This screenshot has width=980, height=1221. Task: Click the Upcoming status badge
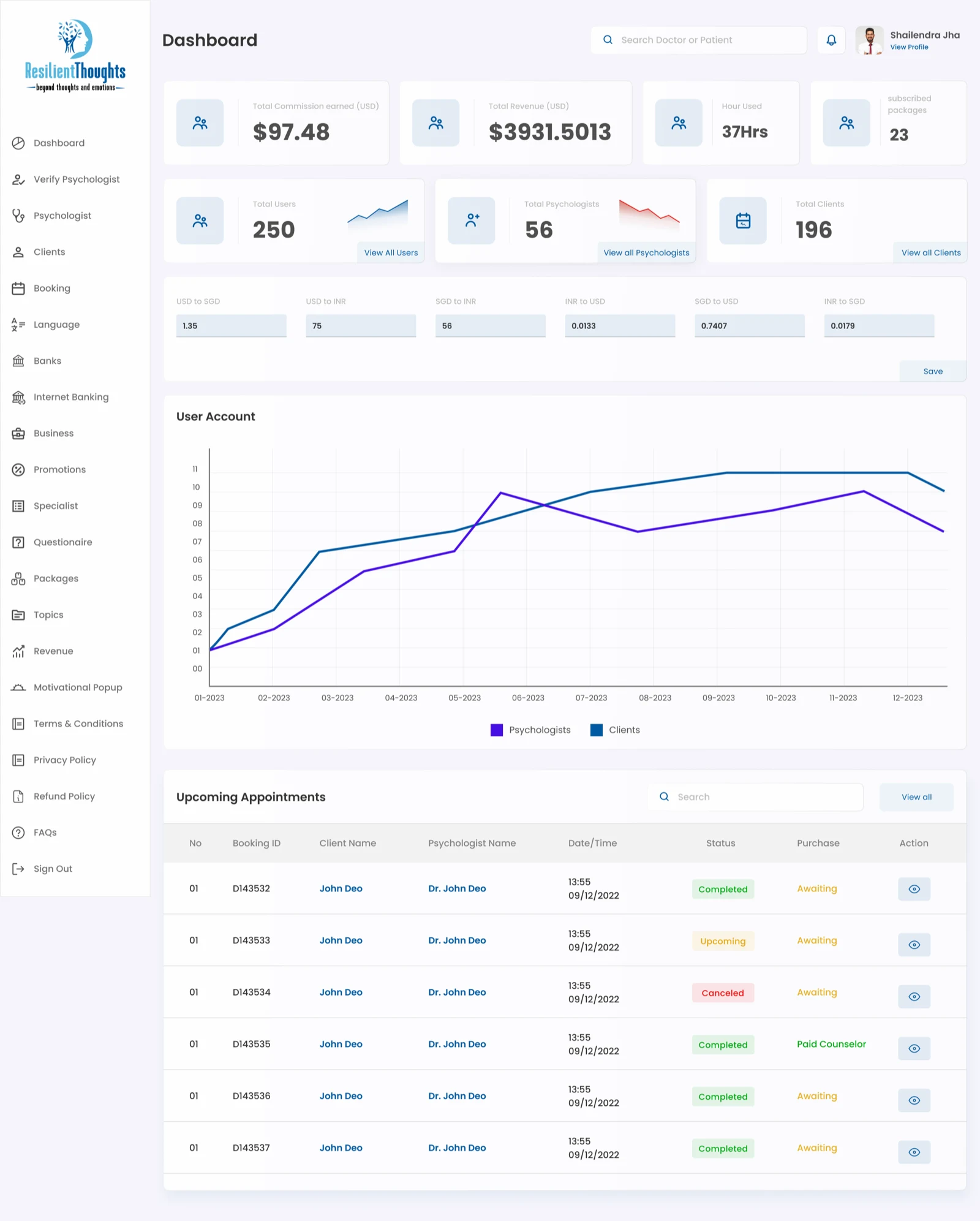tap(723, 941)
